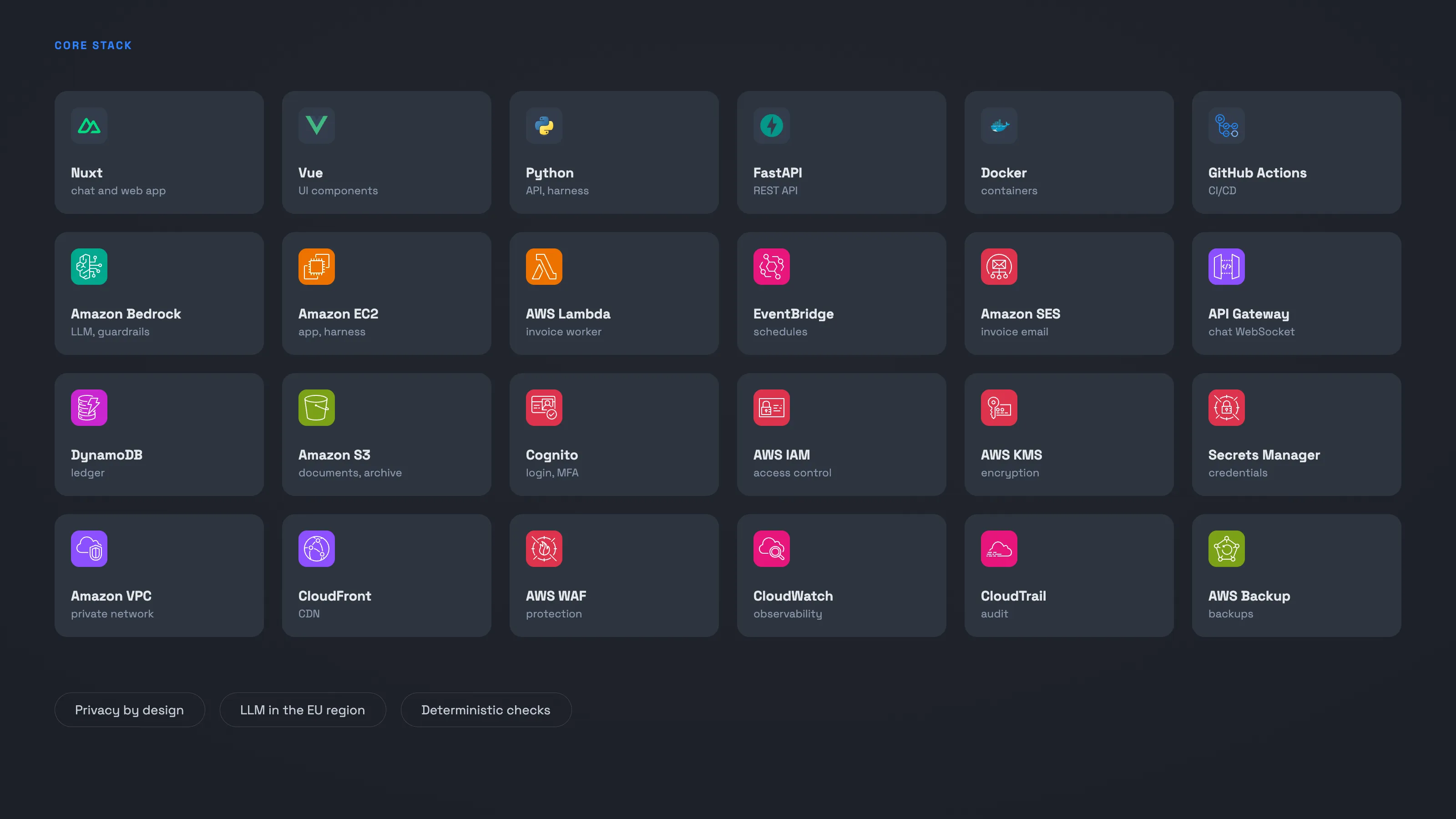Click the API Gateway icon
The image size is (1456, 819).
tap(1227, 266)
